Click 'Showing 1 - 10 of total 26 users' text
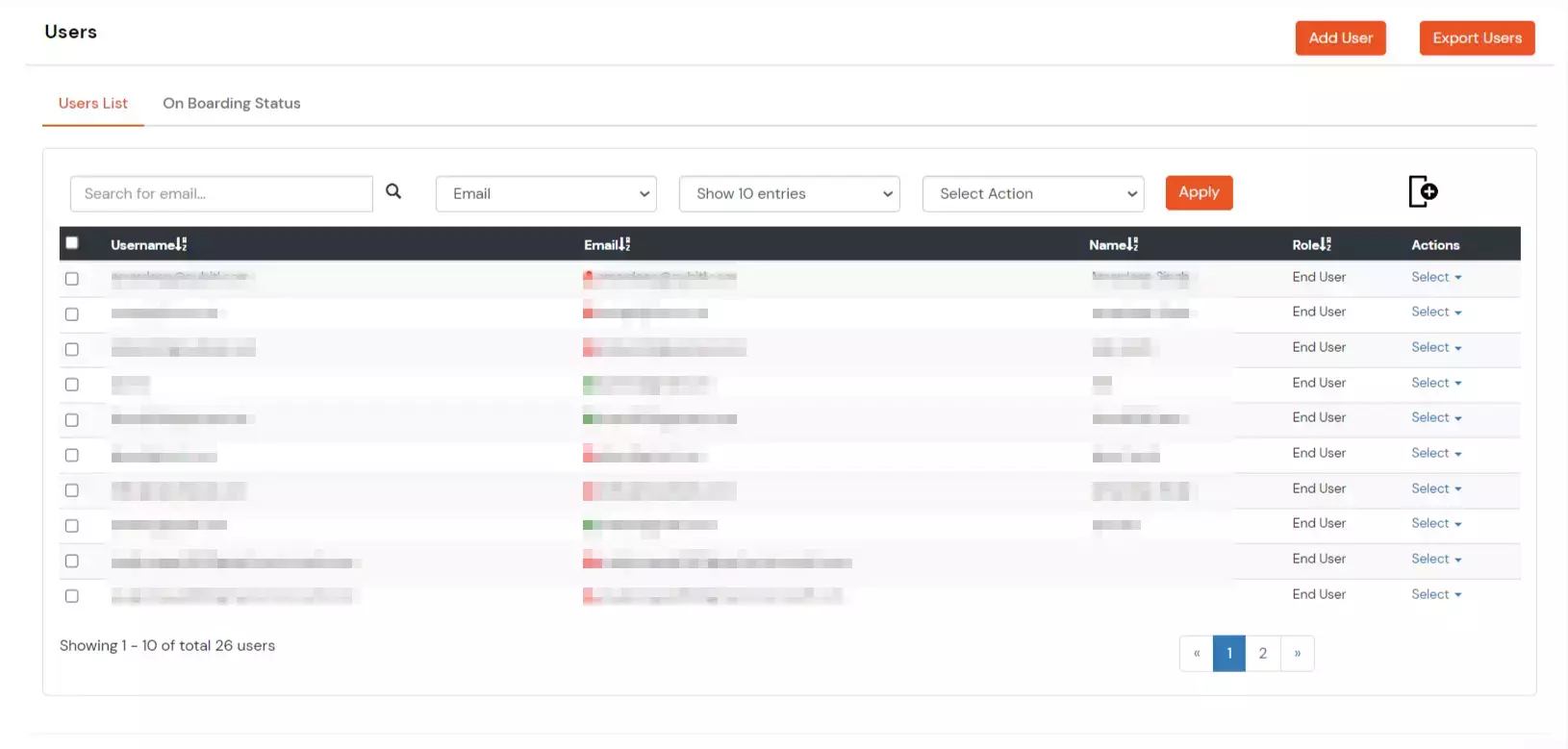 point(167,645)
